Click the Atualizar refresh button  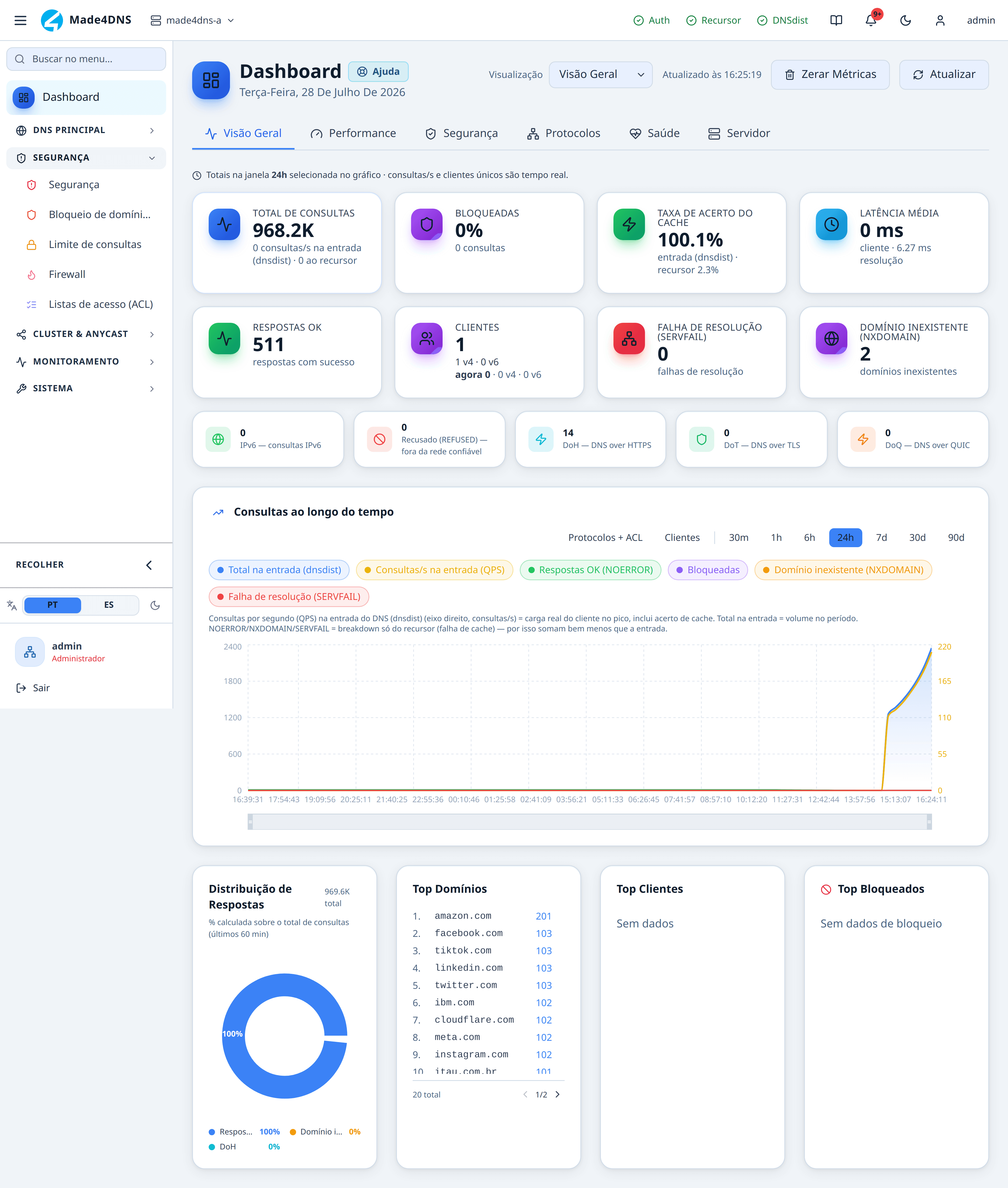coord(943,74)
